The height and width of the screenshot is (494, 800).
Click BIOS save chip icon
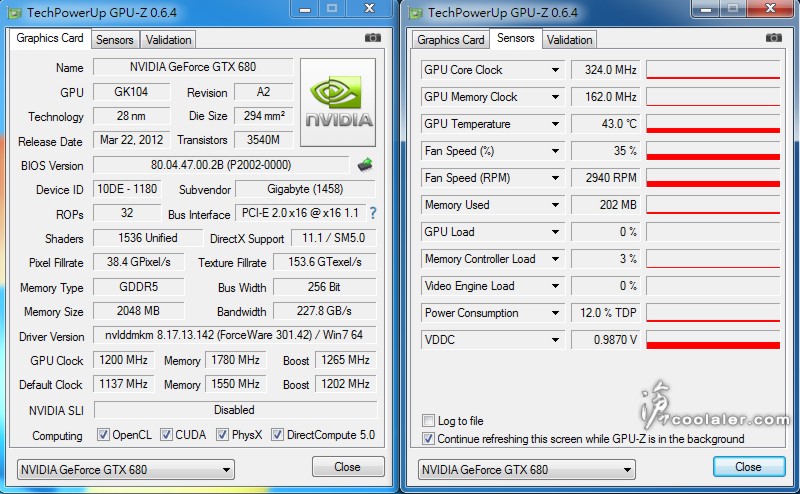tap(365, 165)
